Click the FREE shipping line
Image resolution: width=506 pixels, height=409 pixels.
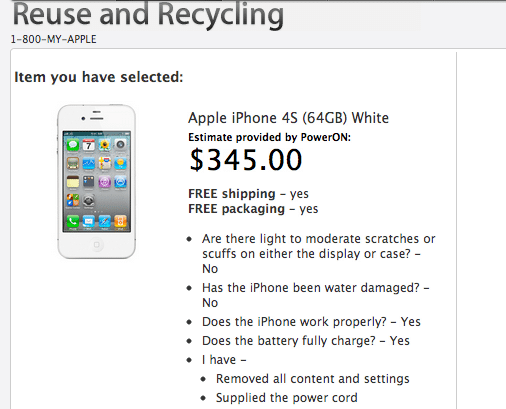pos(248,194)
